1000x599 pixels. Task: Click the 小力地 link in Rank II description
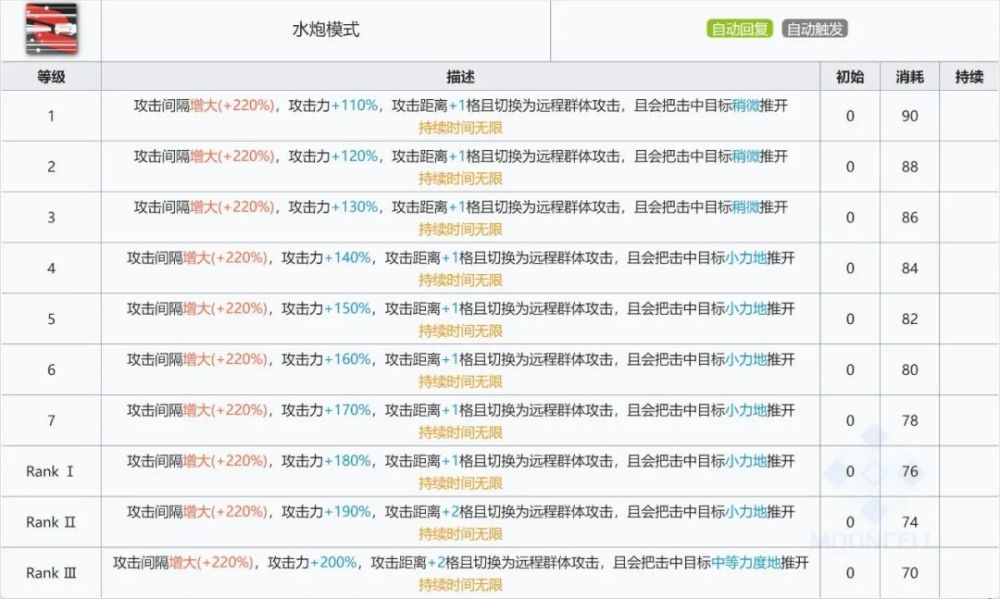746,512
